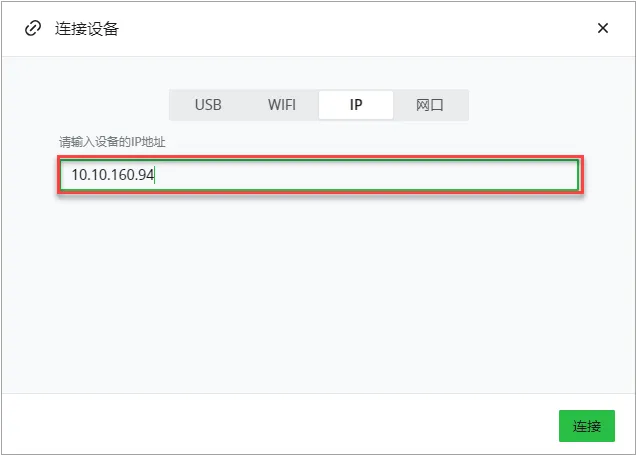Select the IP connection tab
Image resolution: width=636 pixels, height=455 pixels.
tap(356, 105)
